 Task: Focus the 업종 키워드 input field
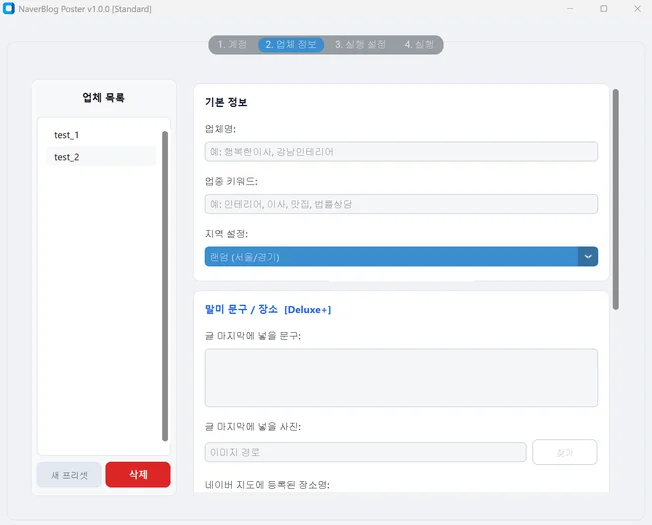(x=401, y=204)
